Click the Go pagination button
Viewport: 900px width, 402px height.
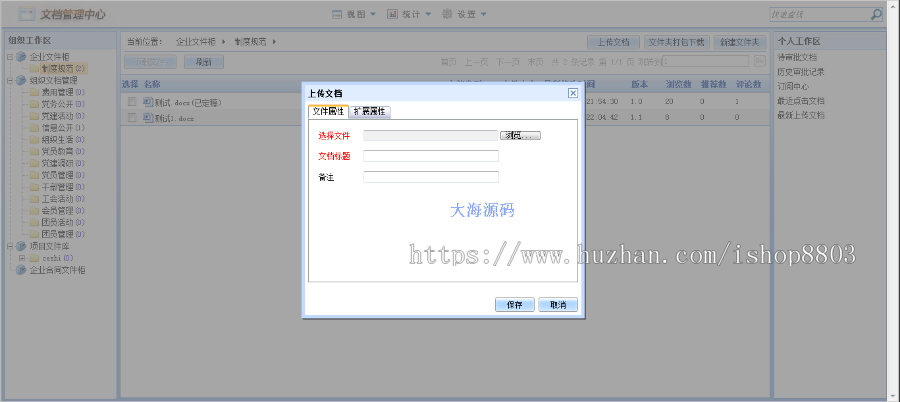point(759,61)
